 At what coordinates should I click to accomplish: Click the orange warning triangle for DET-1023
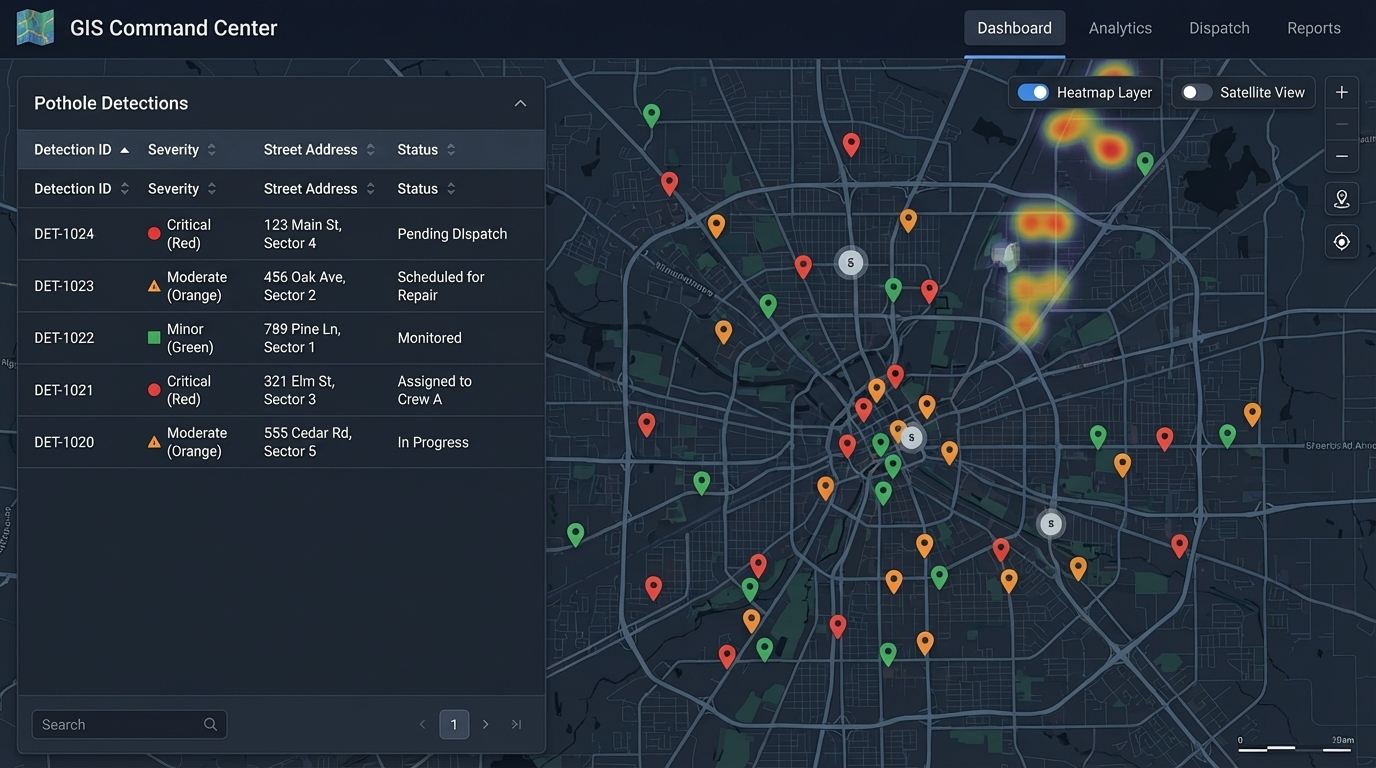coord(153,284)
